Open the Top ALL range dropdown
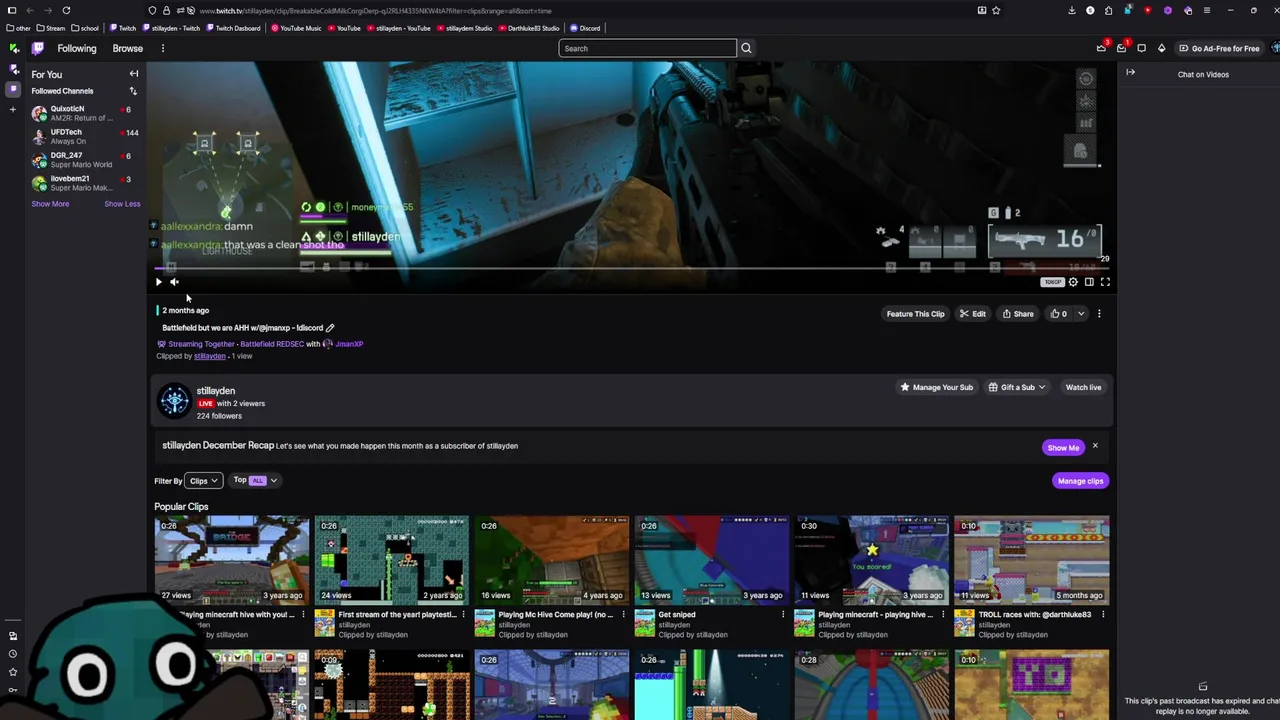This screenshot has width=1280, height=720. click(255, 480)
